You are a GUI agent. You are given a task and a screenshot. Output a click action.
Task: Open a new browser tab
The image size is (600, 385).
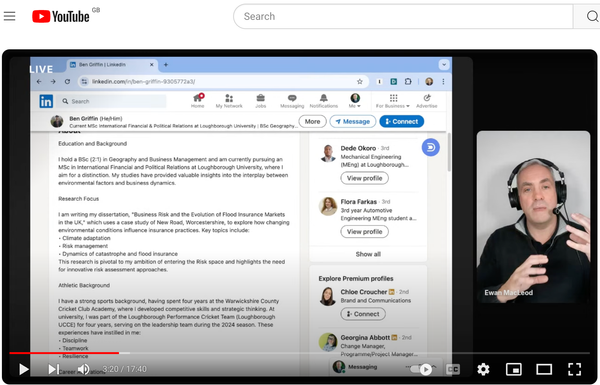(166, 65)
